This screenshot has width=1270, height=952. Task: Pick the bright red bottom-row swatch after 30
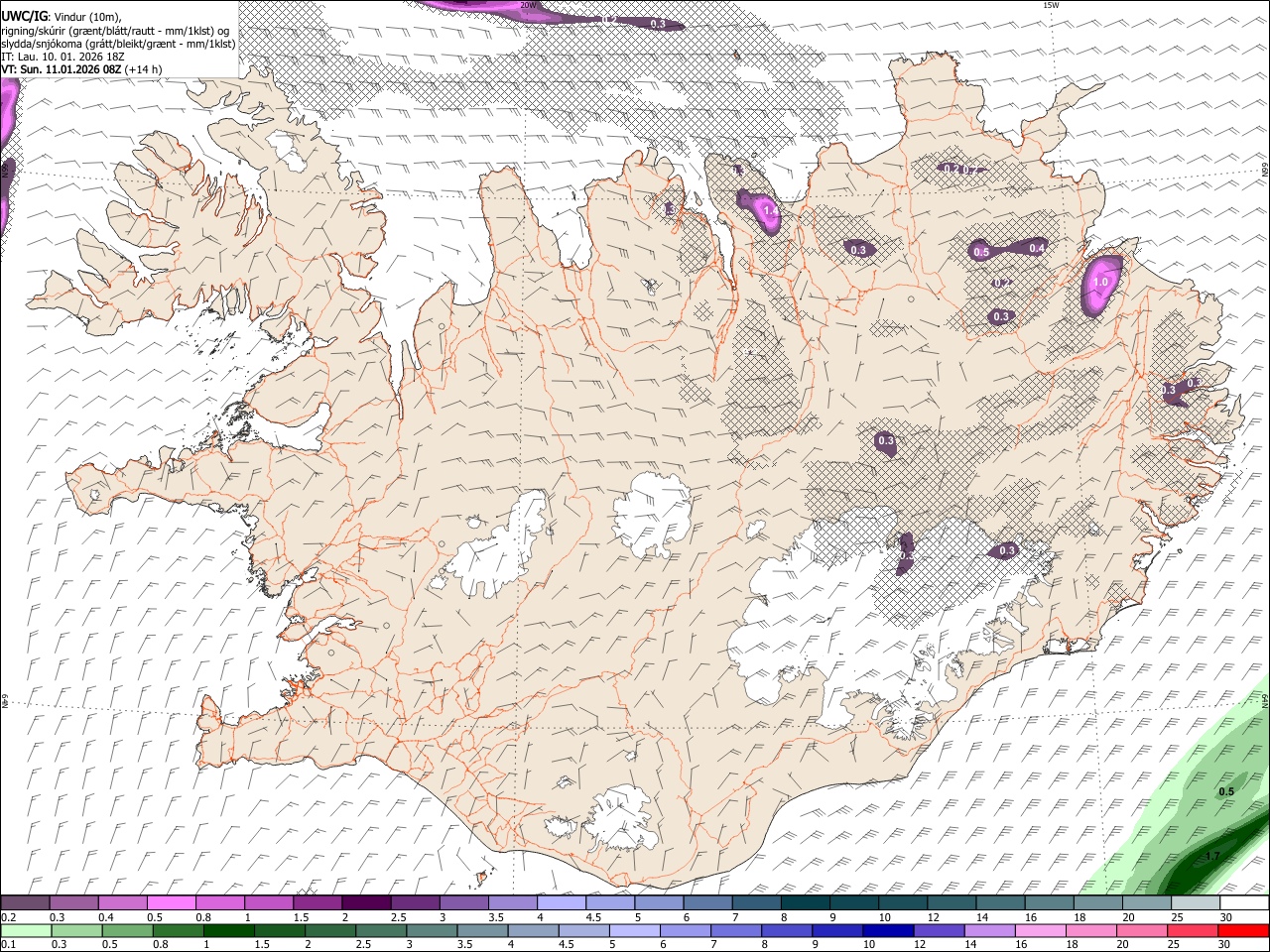click(1243, 930)
